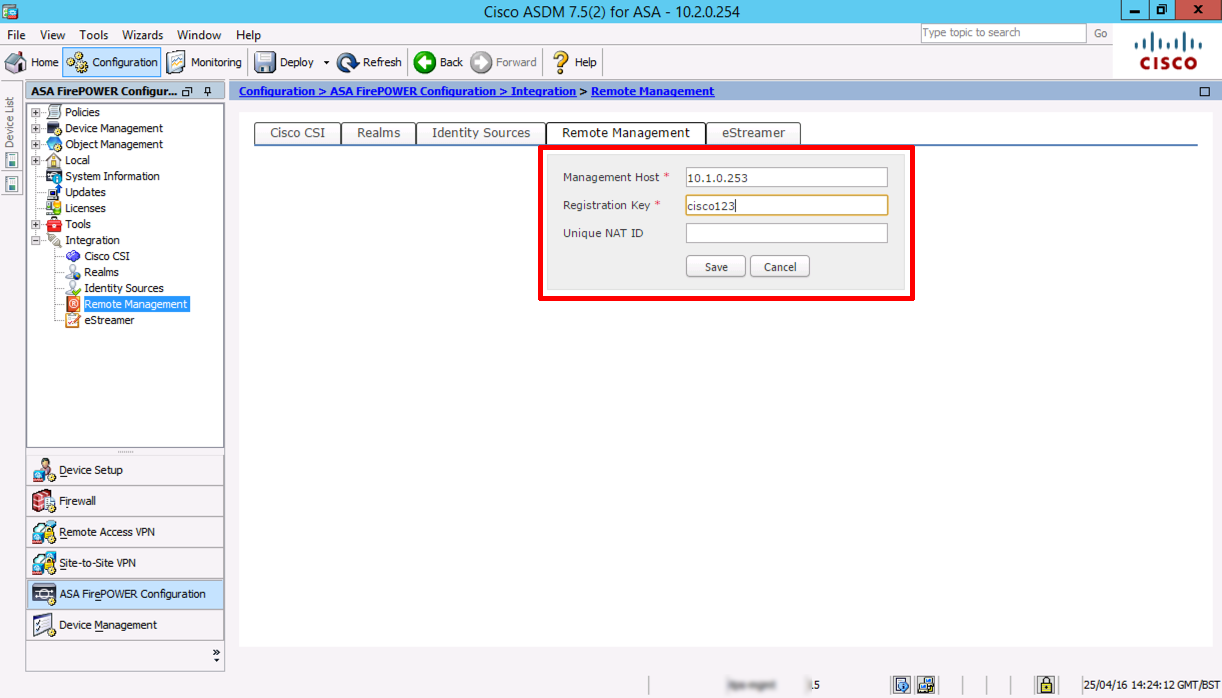
Task: Expand the Policies tree node
Action: click(36, 112)
